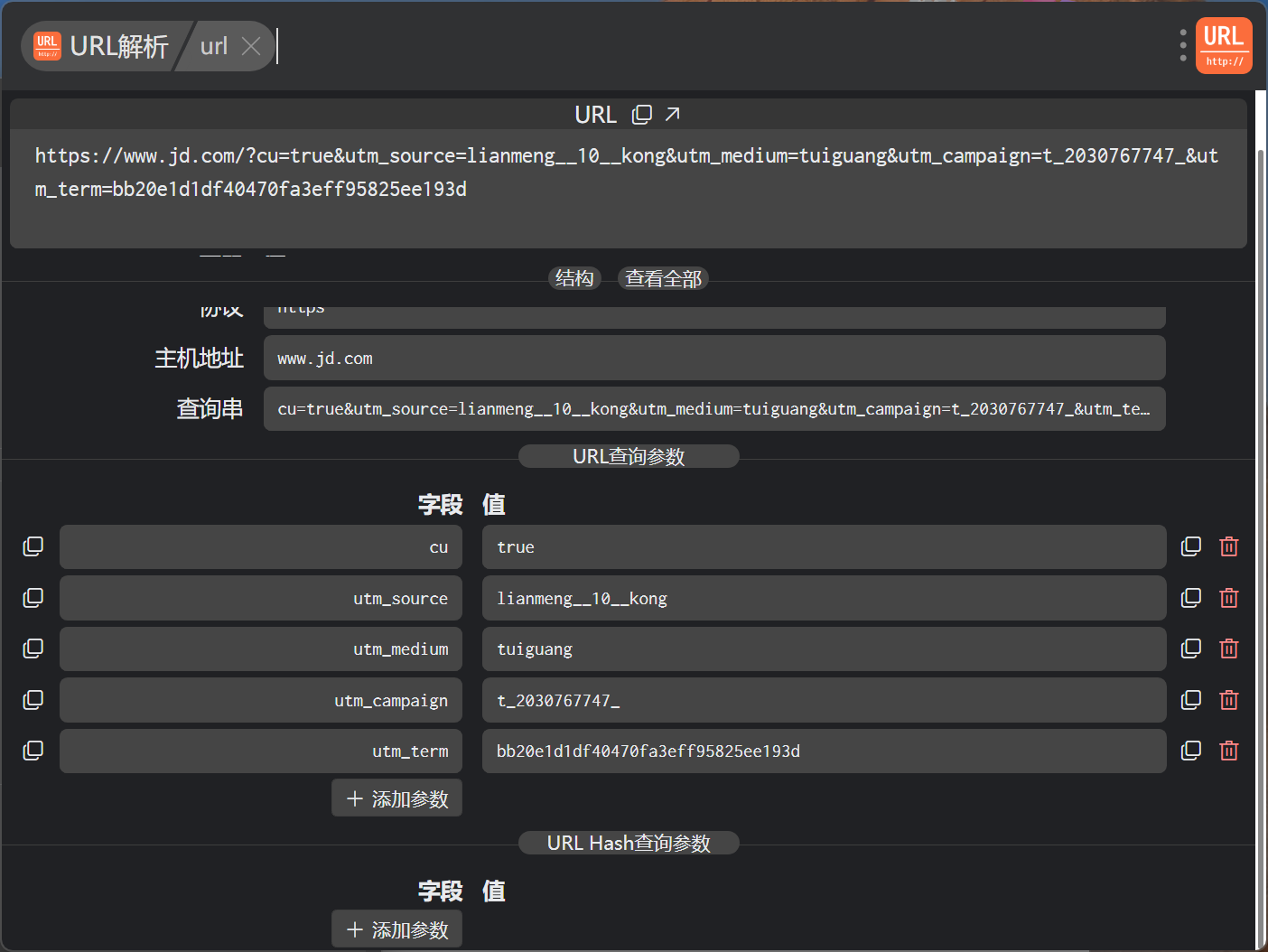Open the three-dot menu
This screenshot has height=952, width=1268.
[1183, 45]
